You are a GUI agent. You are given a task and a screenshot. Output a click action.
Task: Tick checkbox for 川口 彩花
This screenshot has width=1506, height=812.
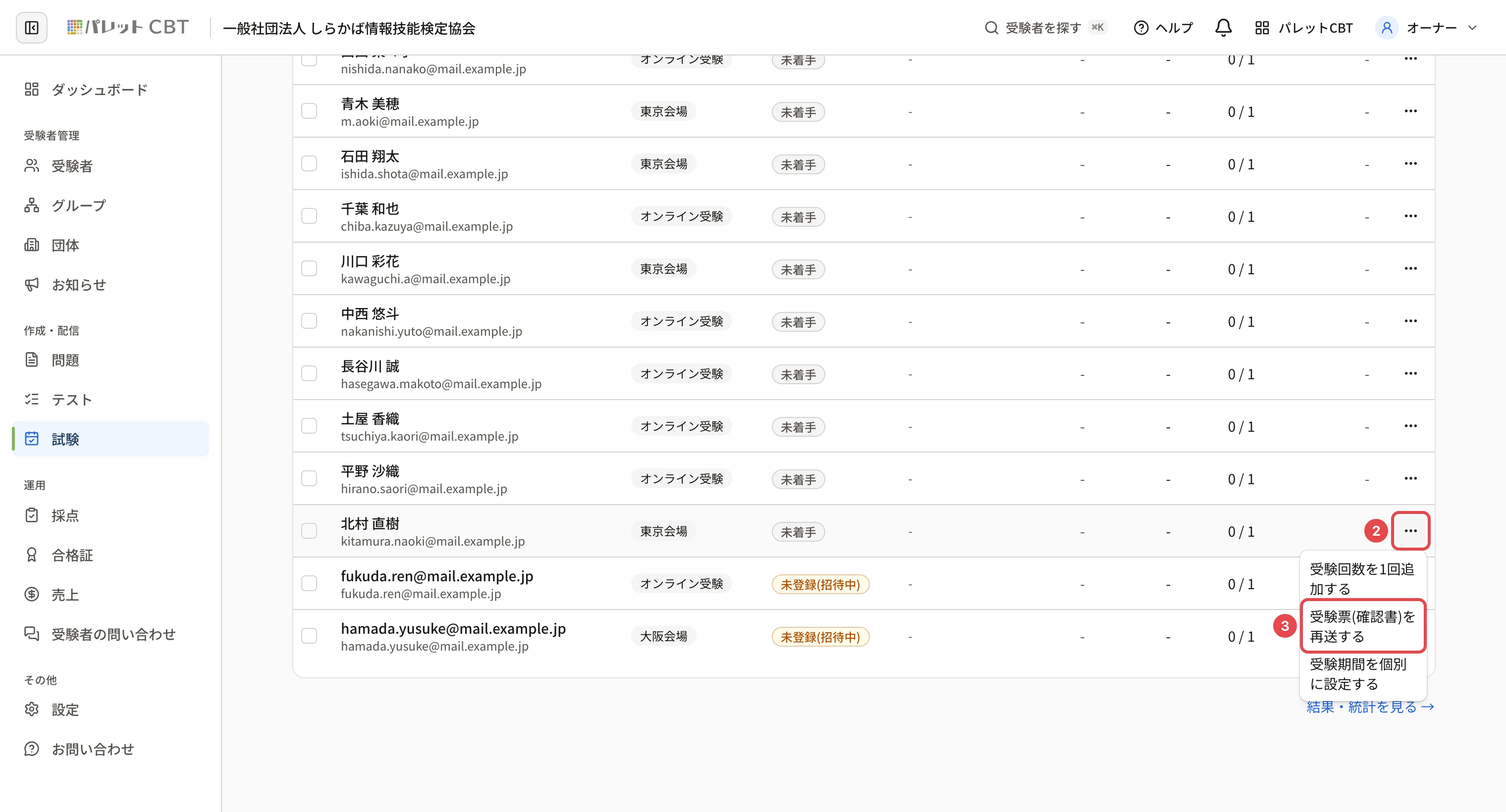(x=309, y=269)
